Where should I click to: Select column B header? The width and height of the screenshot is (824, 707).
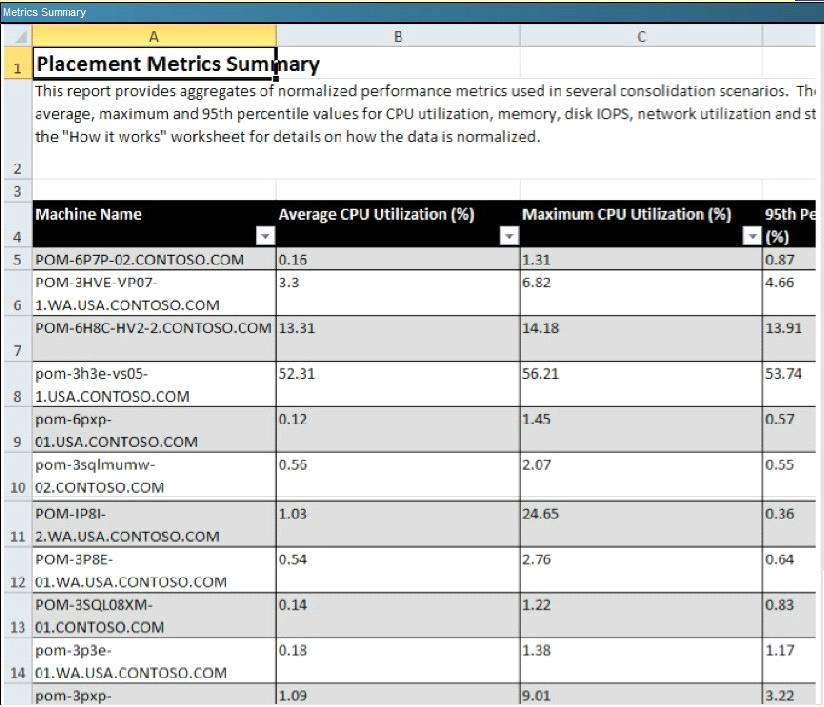(398, 36)
